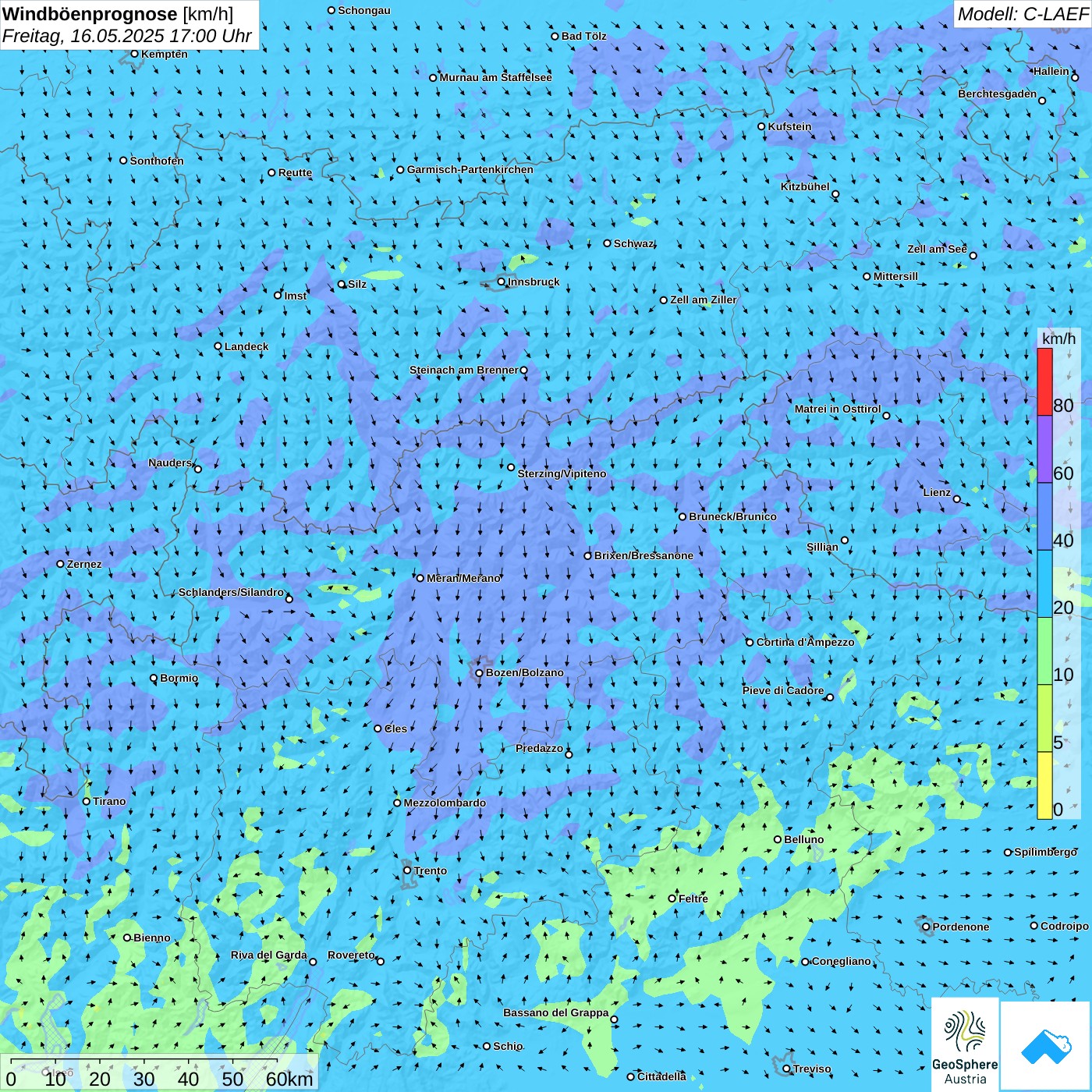Click the Hallein location dot
The height and width of the screenshot is (1092, 1092).
[x=1075, y=77]
